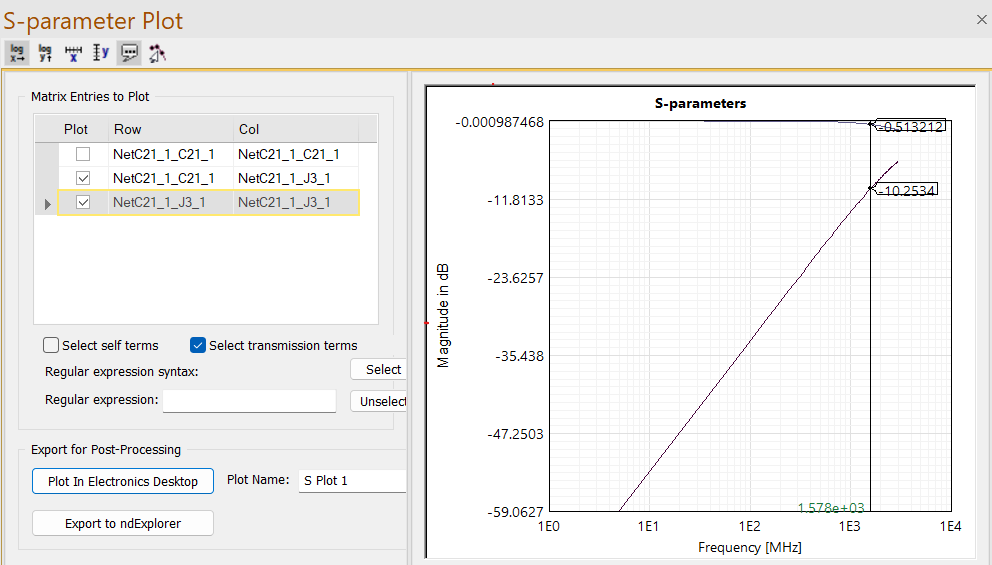Click Export to ndExplorer button

123,523
